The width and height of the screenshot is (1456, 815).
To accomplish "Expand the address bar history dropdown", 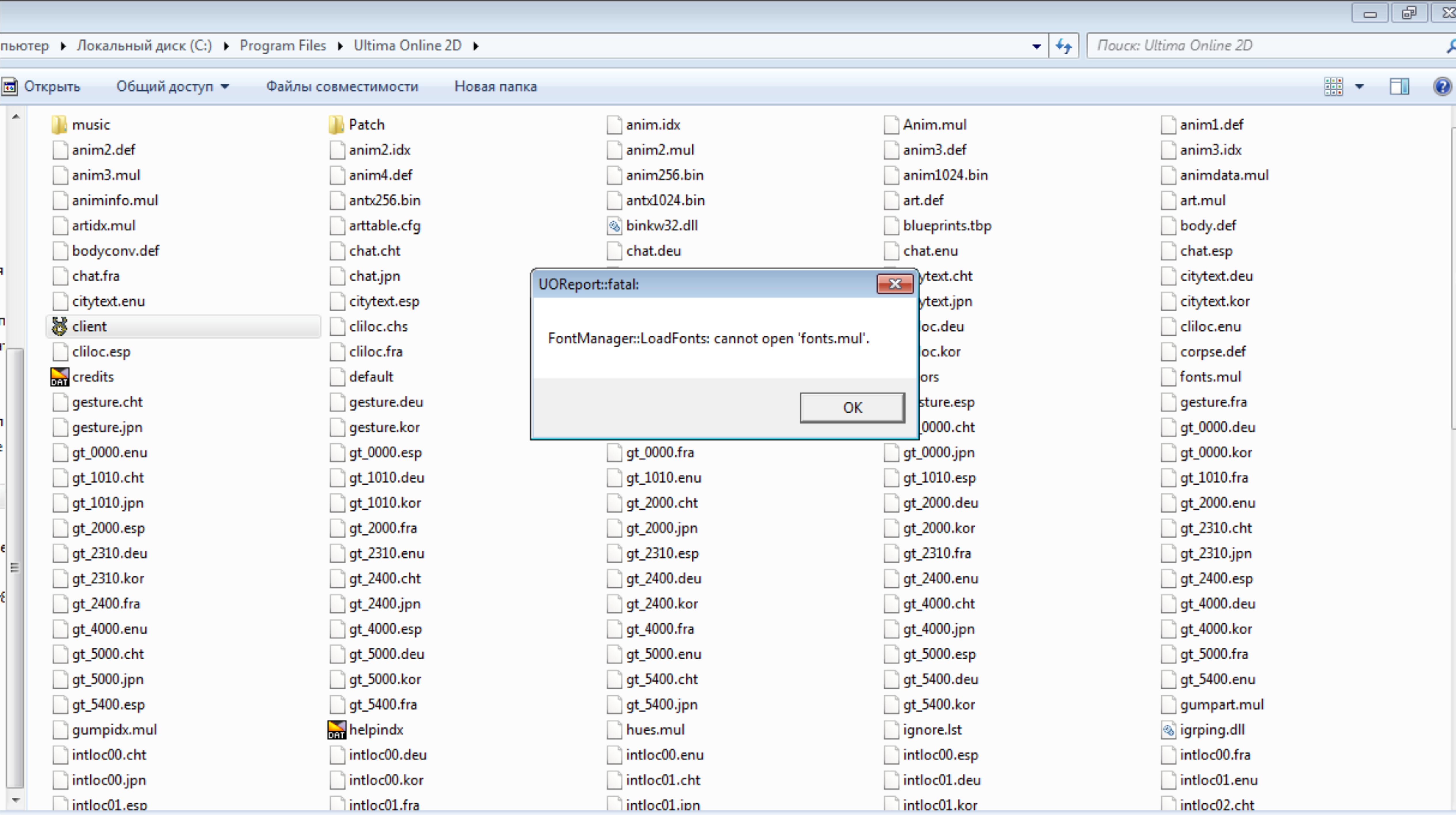I will coord(1036,46).
